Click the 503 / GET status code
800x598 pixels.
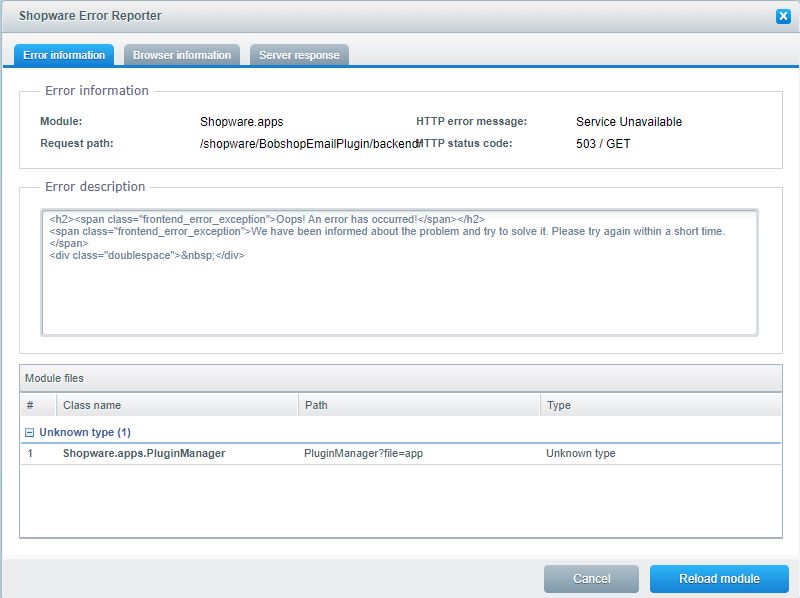[x=603, y=144]
